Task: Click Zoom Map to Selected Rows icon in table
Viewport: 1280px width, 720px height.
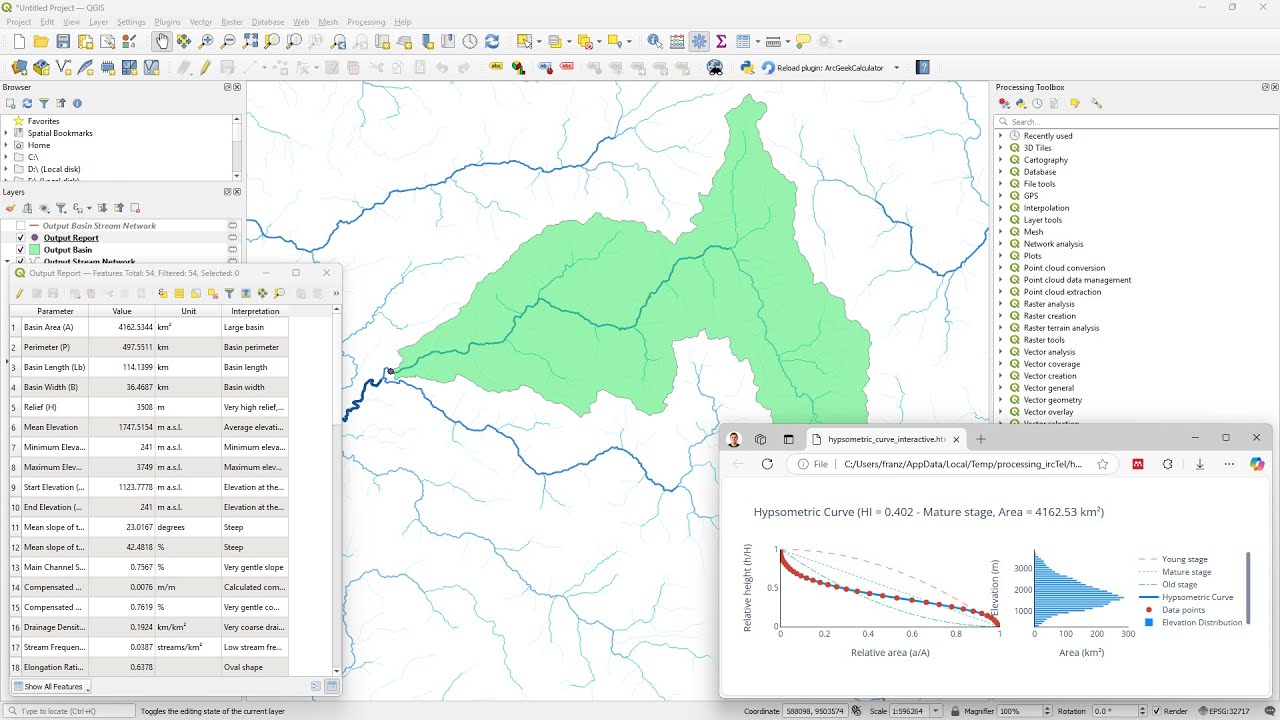Action: click(279, 293)
